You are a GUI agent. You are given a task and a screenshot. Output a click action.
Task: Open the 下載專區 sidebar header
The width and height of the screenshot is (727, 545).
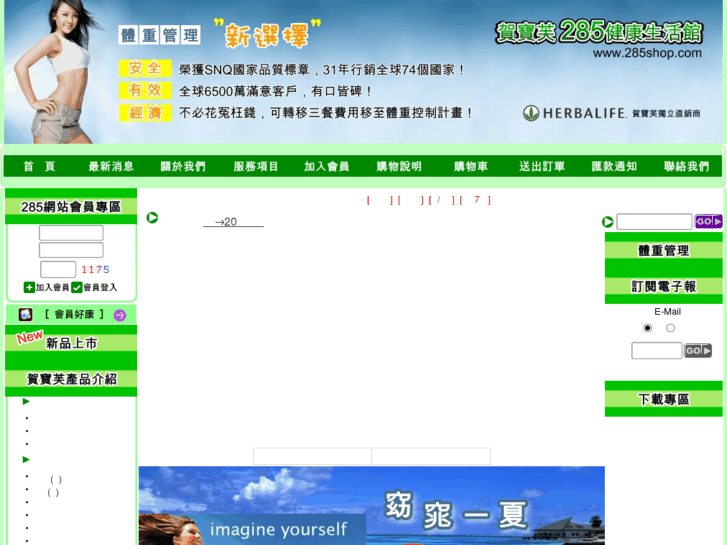point(663,399)
